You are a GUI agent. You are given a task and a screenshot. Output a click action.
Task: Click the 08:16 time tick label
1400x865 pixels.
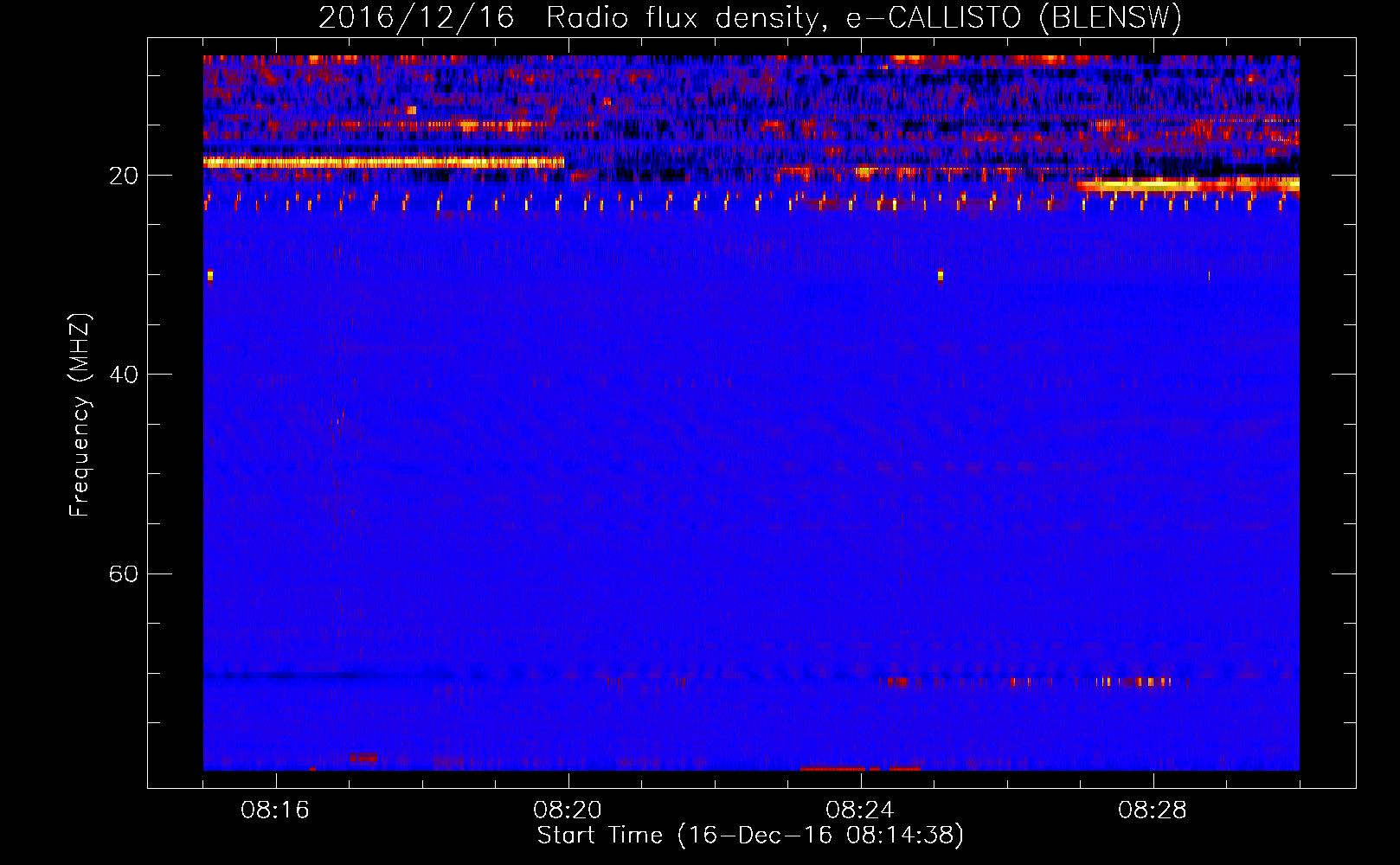(x=275, y=811)
